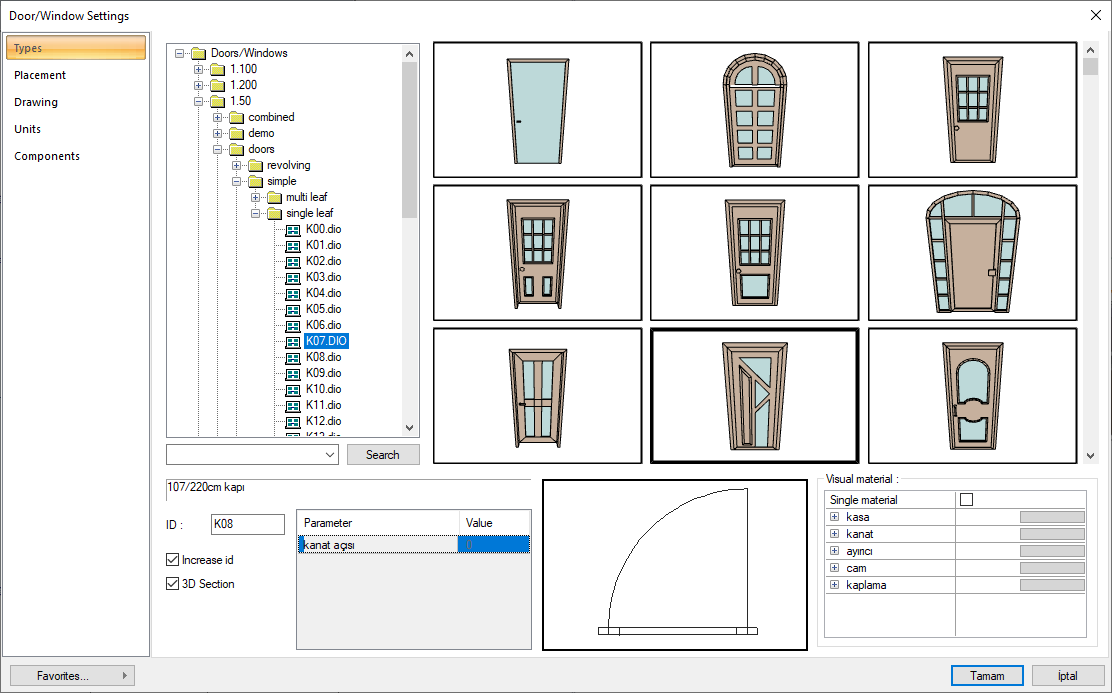This screenshot has width=1112, height=693.
Task: Toggle the Increase id checkbox
Action: pos(172,560)
